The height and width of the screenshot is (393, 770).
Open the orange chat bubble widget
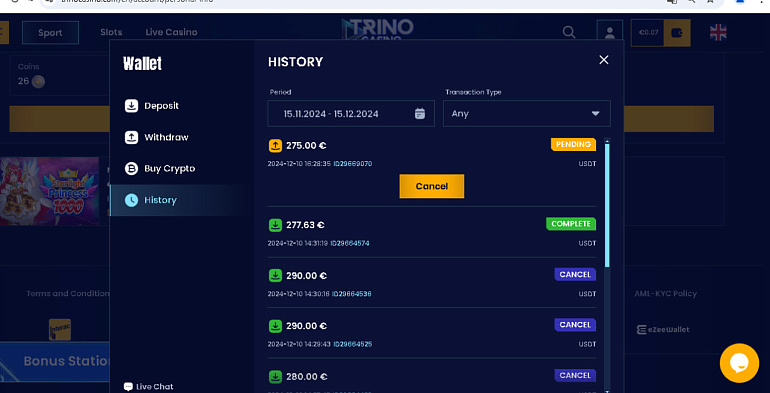(x=739, y=363)
